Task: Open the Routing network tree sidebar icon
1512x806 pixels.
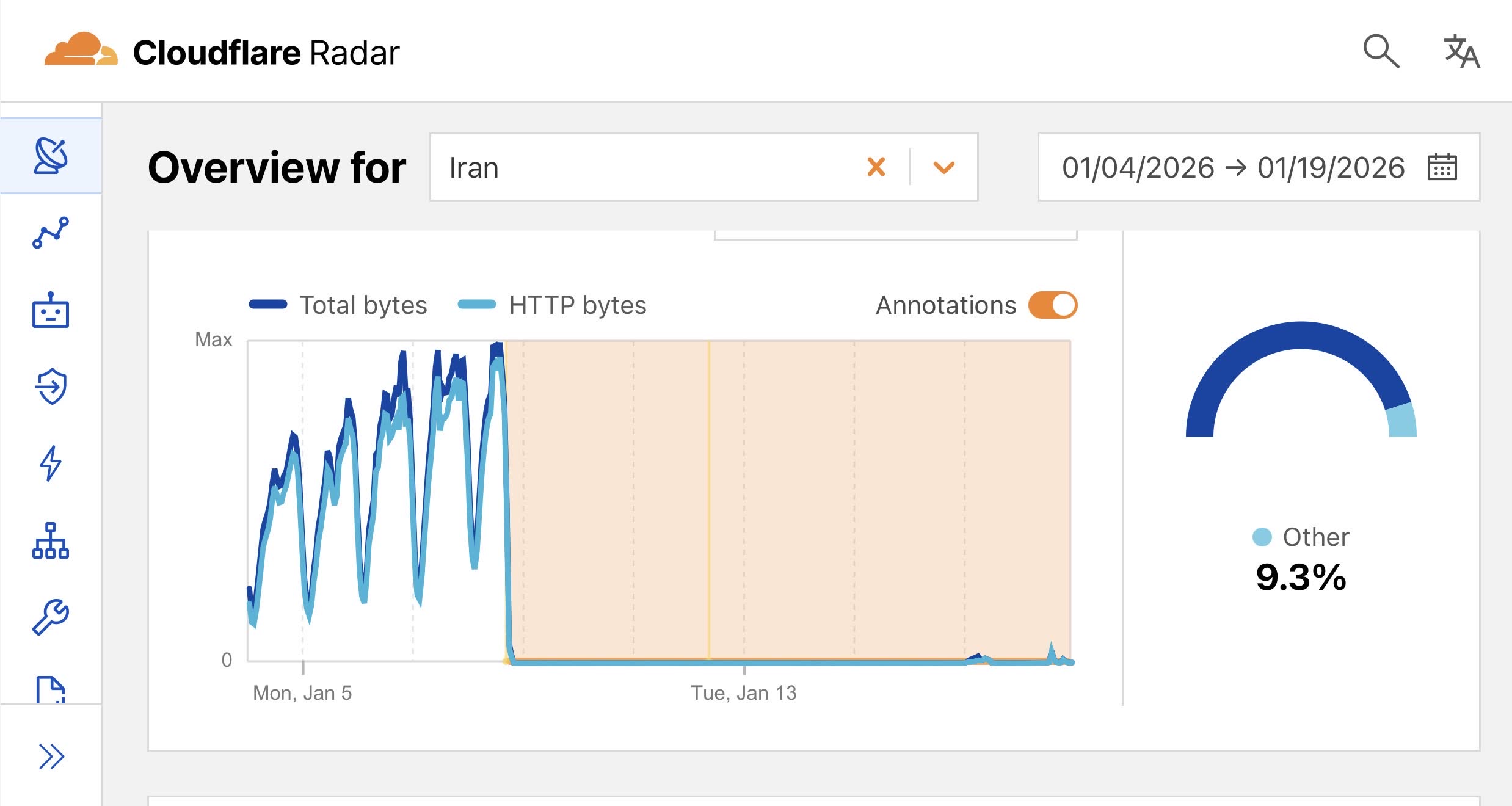Action: tap(51, 540)
